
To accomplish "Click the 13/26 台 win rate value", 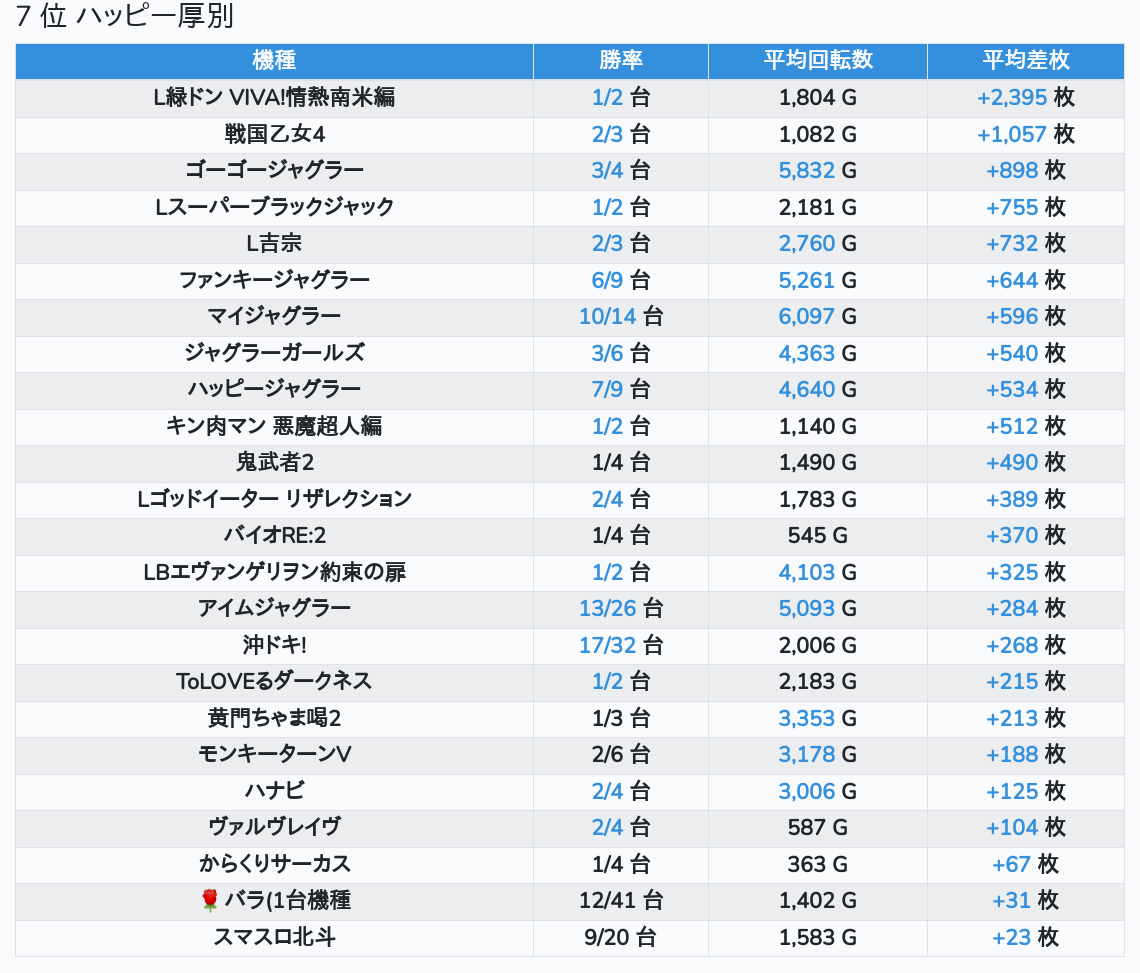I will pos(621,609).
